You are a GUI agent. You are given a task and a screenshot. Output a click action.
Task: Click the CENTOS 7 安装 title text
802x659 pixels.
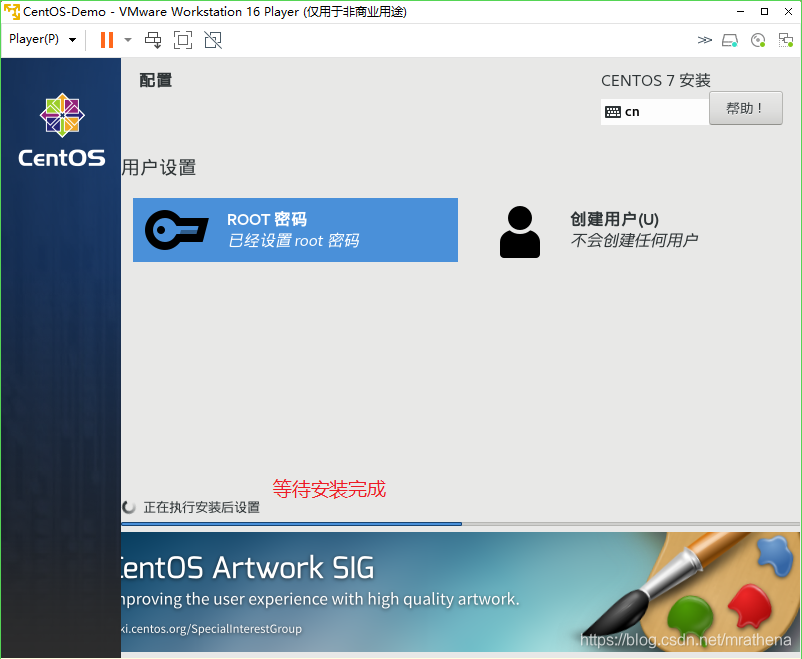(656, 80)
